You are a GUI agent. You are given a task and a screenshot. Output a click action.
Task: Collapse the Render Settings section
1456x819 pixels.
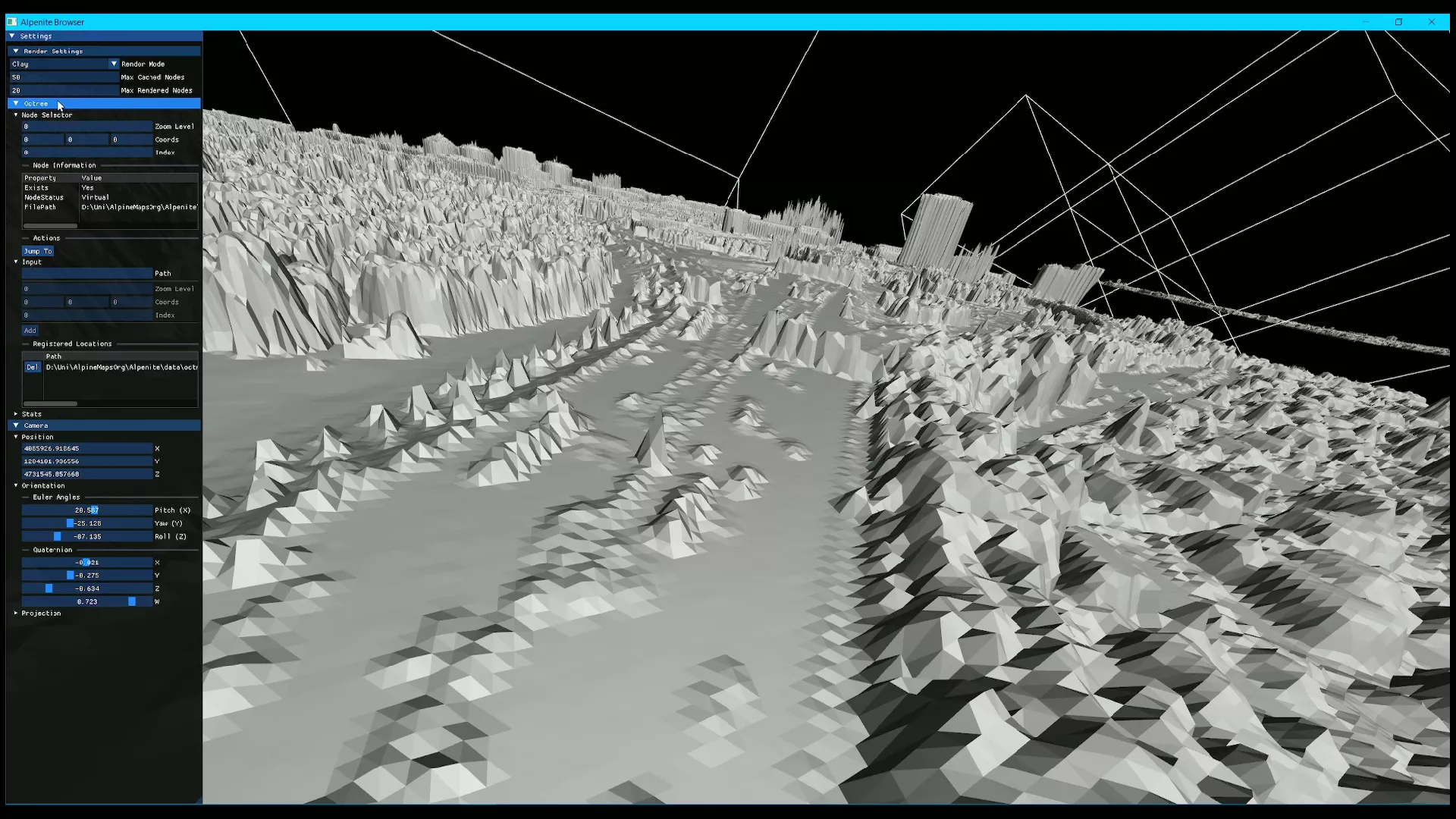16,51
